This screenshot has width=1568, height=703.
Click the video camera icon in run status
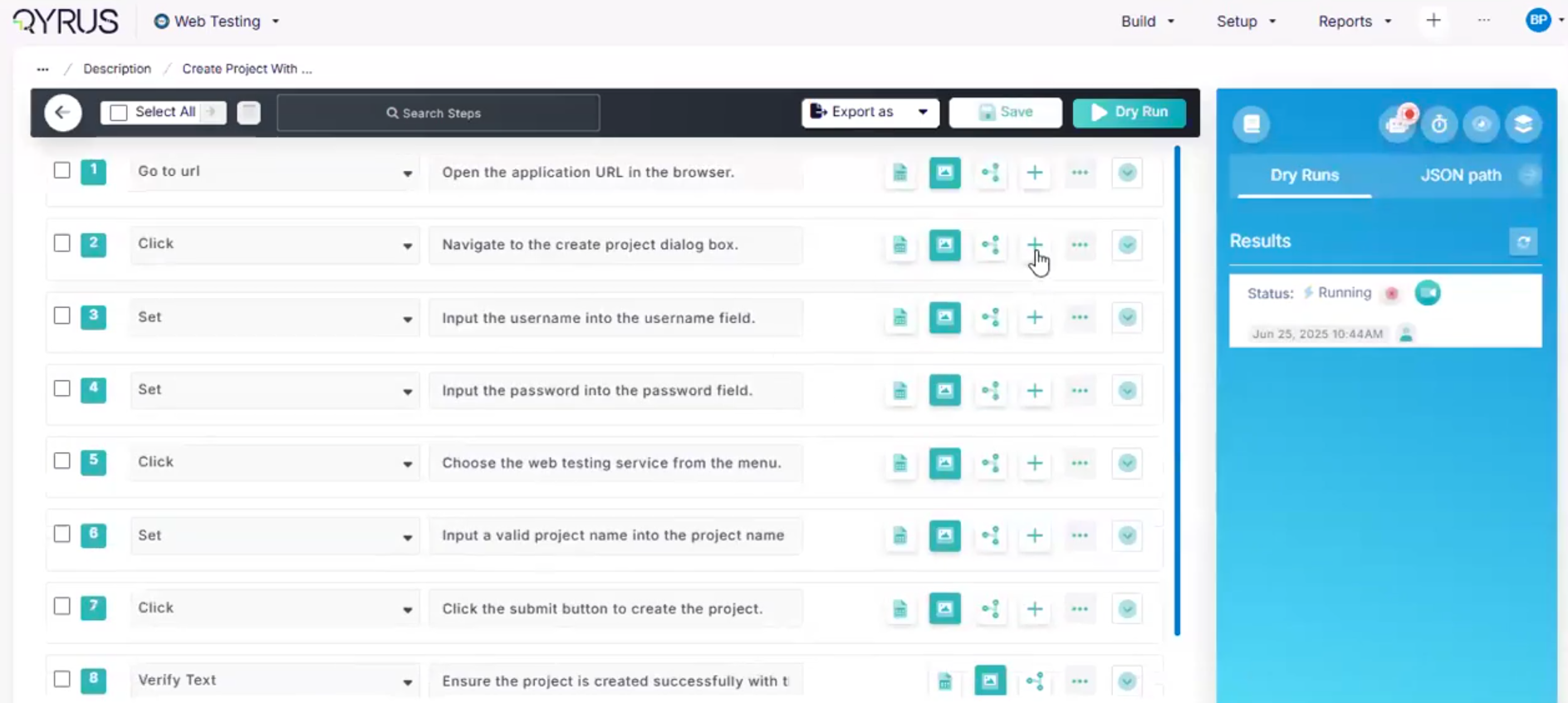[1427, 293]
